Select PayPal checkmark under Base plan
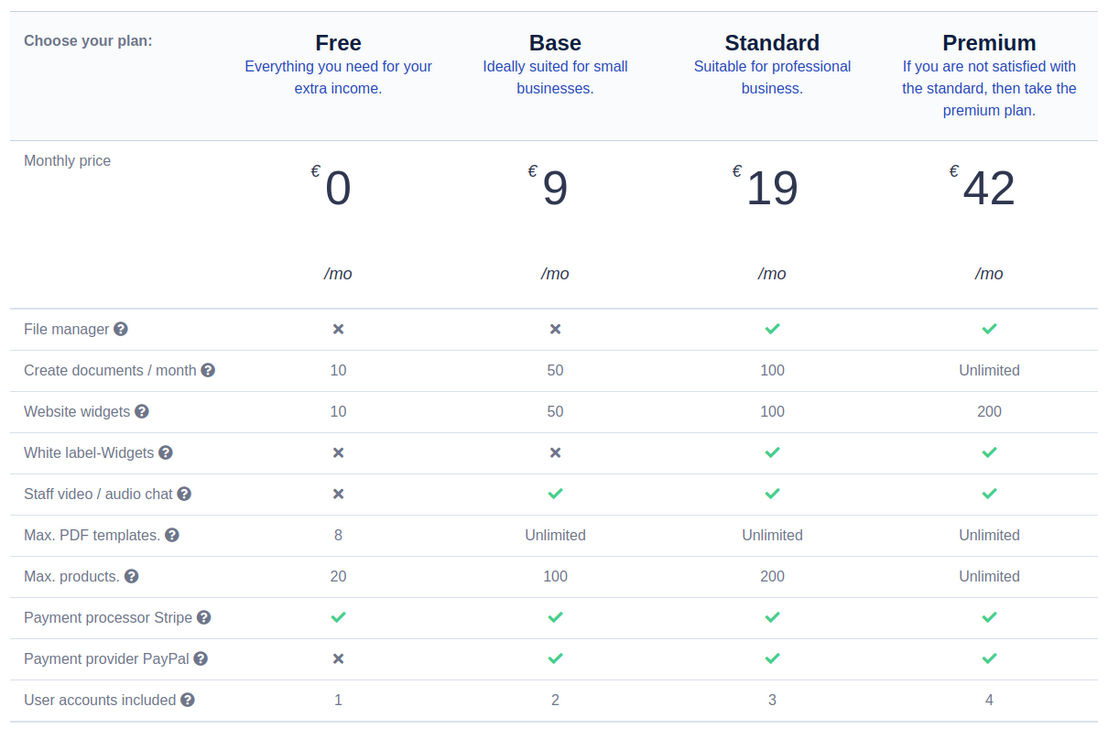 click(x=555, y=658)
